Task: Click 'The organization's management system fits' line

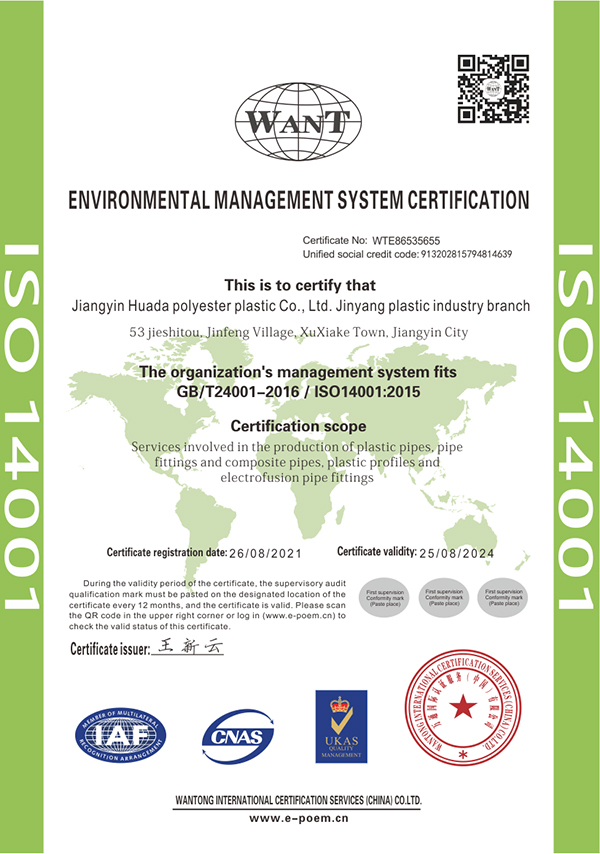Action: pyautogui.click(x=298, y=373)
